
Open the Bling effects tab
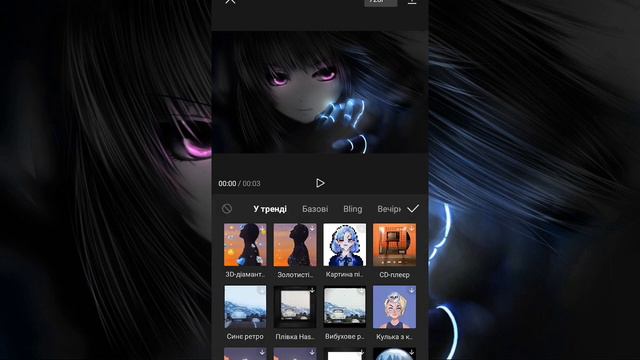coord(353,209)
